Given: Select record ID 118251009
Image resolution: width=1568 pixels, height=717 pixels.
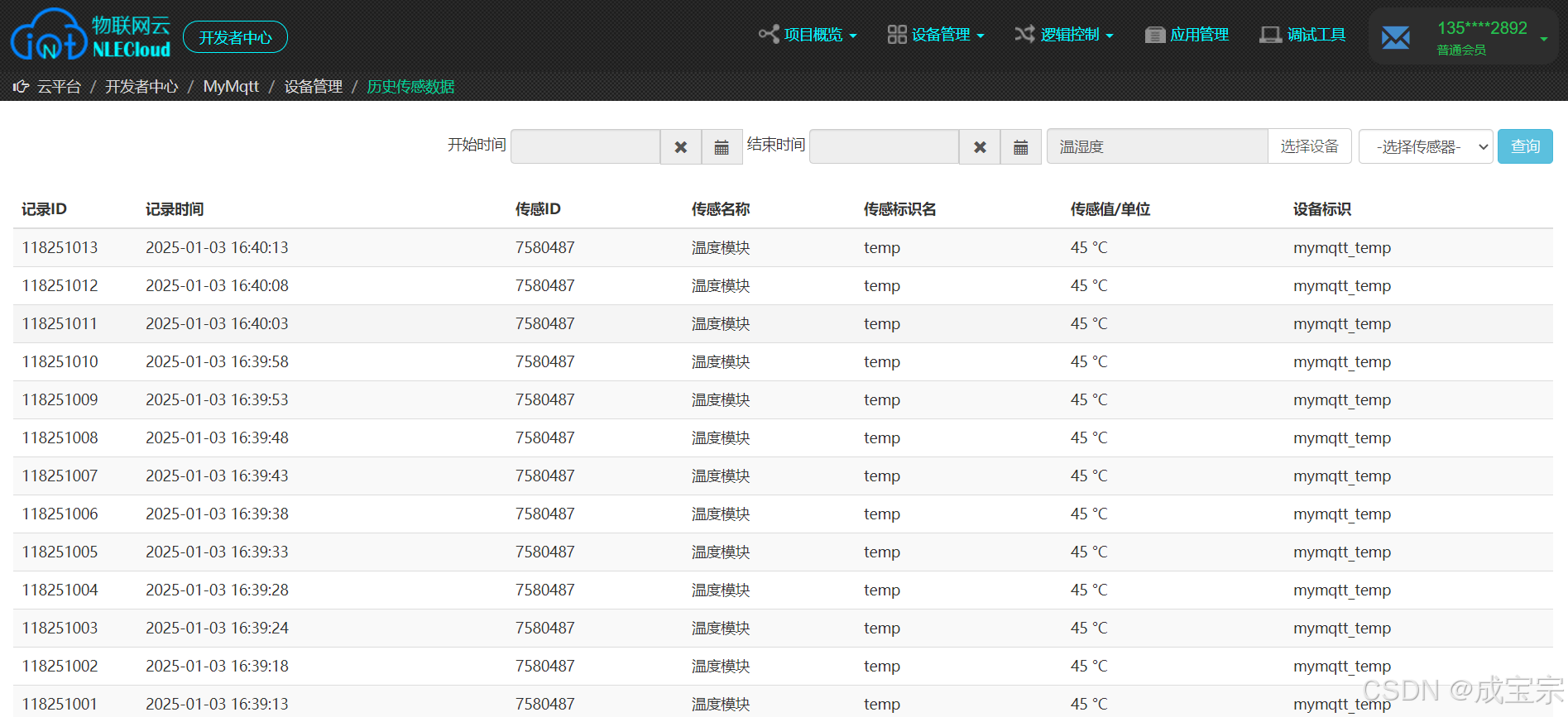Looking at the screenshot, I should (60, 399).
